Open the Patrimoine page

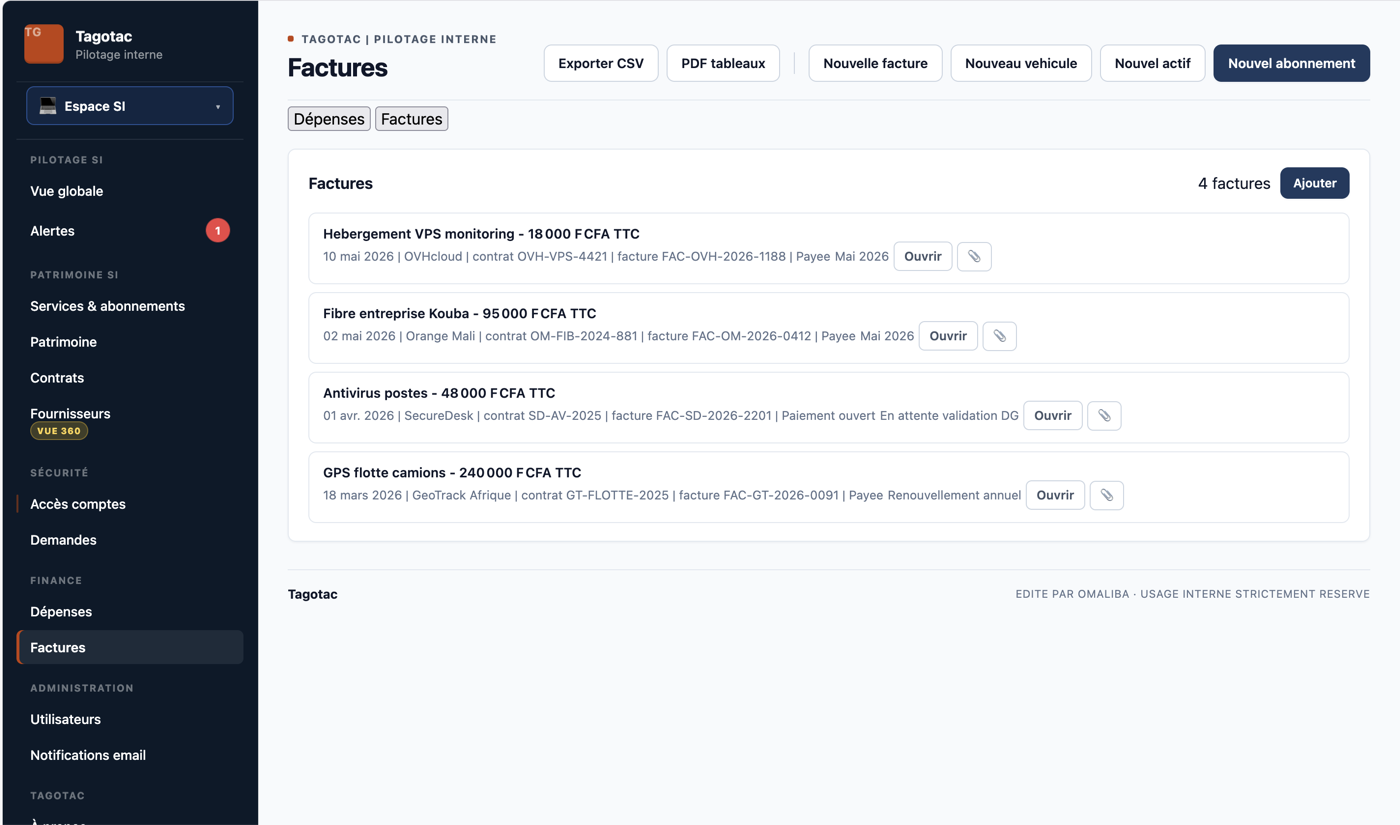click(63, 342)
